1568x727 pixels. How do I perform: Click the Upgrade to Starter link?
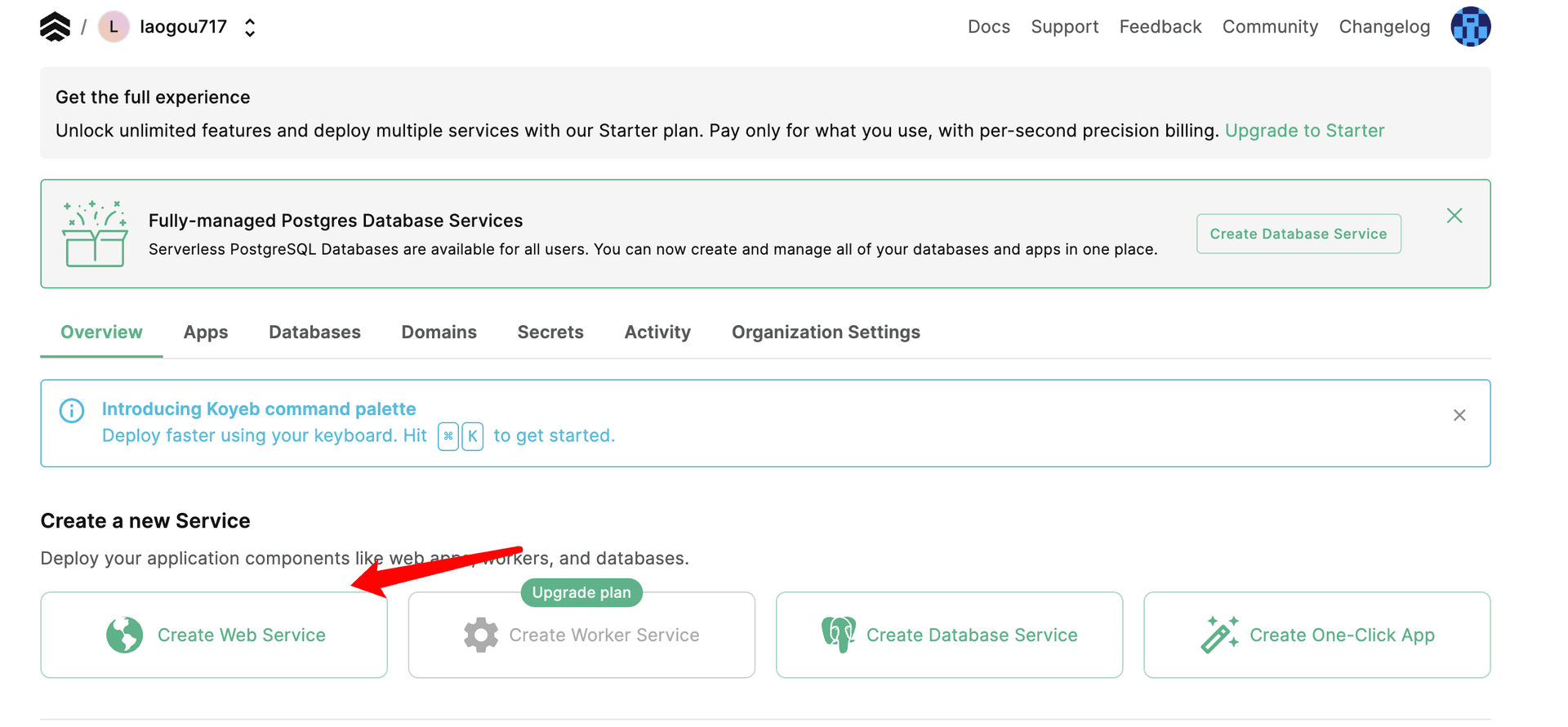[x=1304, y=131]
